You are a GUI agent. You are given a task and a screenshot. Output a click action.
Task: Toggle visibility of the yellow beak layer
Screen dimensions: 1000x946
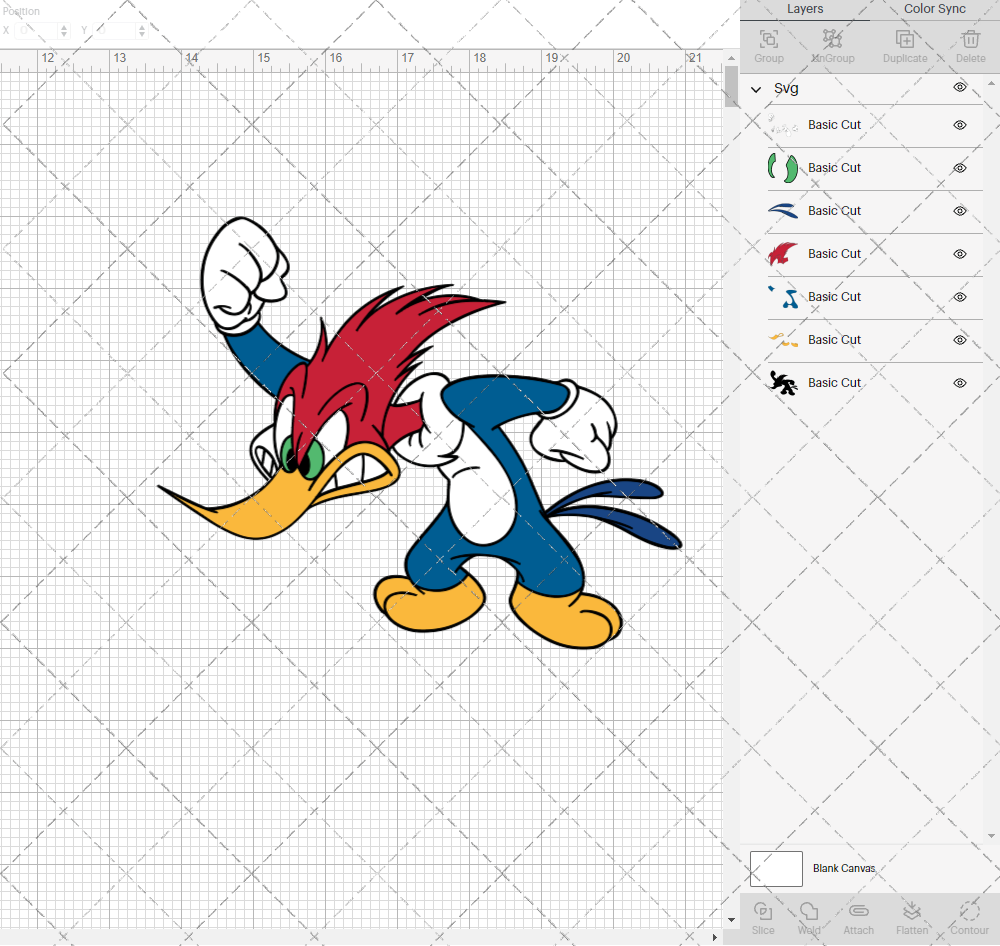click(960, 340)
